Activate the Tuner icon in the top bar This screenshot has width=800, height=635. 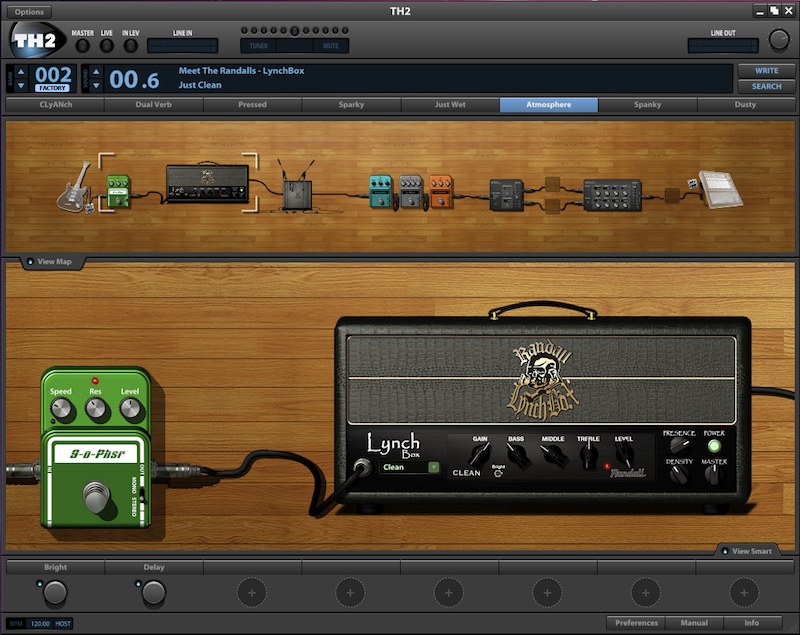pyautogui.click(x=258, y=44)
